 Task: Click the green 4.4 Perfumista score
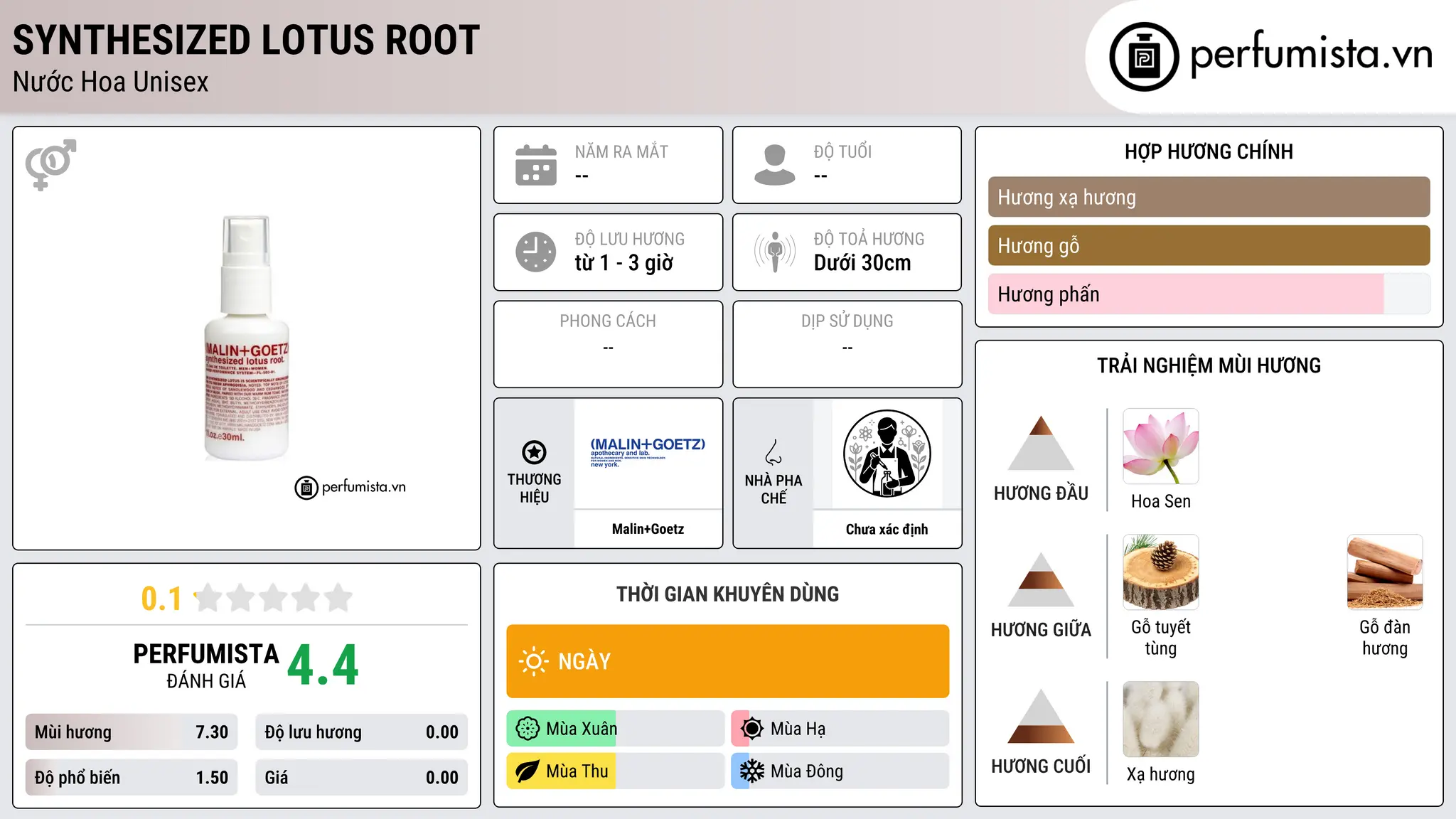click(323, 665)
